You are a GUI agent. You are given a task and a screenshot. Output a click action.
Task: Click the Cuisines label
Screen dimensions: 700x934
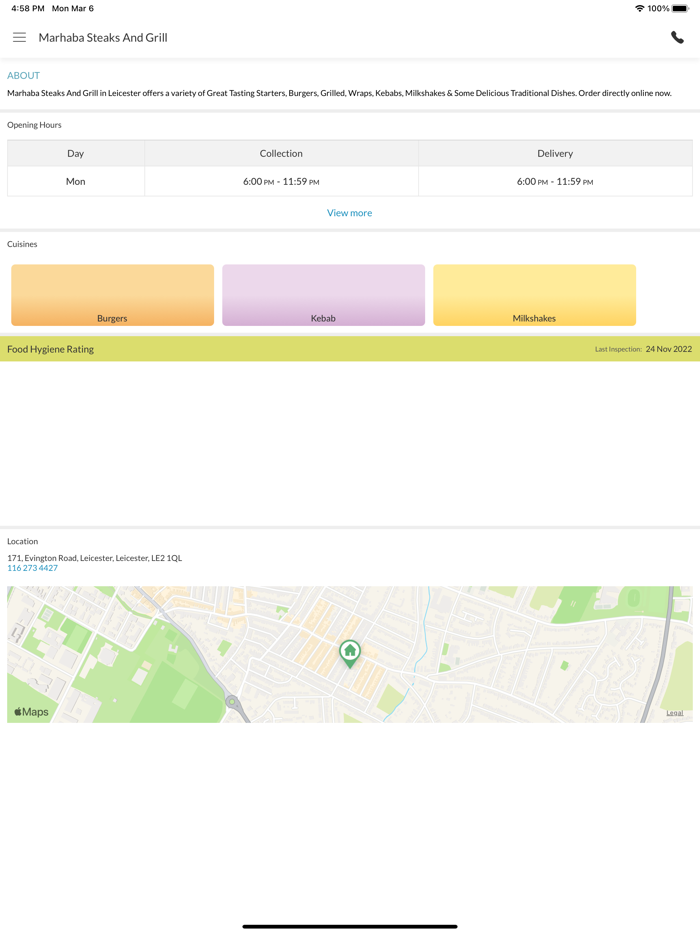22,244
